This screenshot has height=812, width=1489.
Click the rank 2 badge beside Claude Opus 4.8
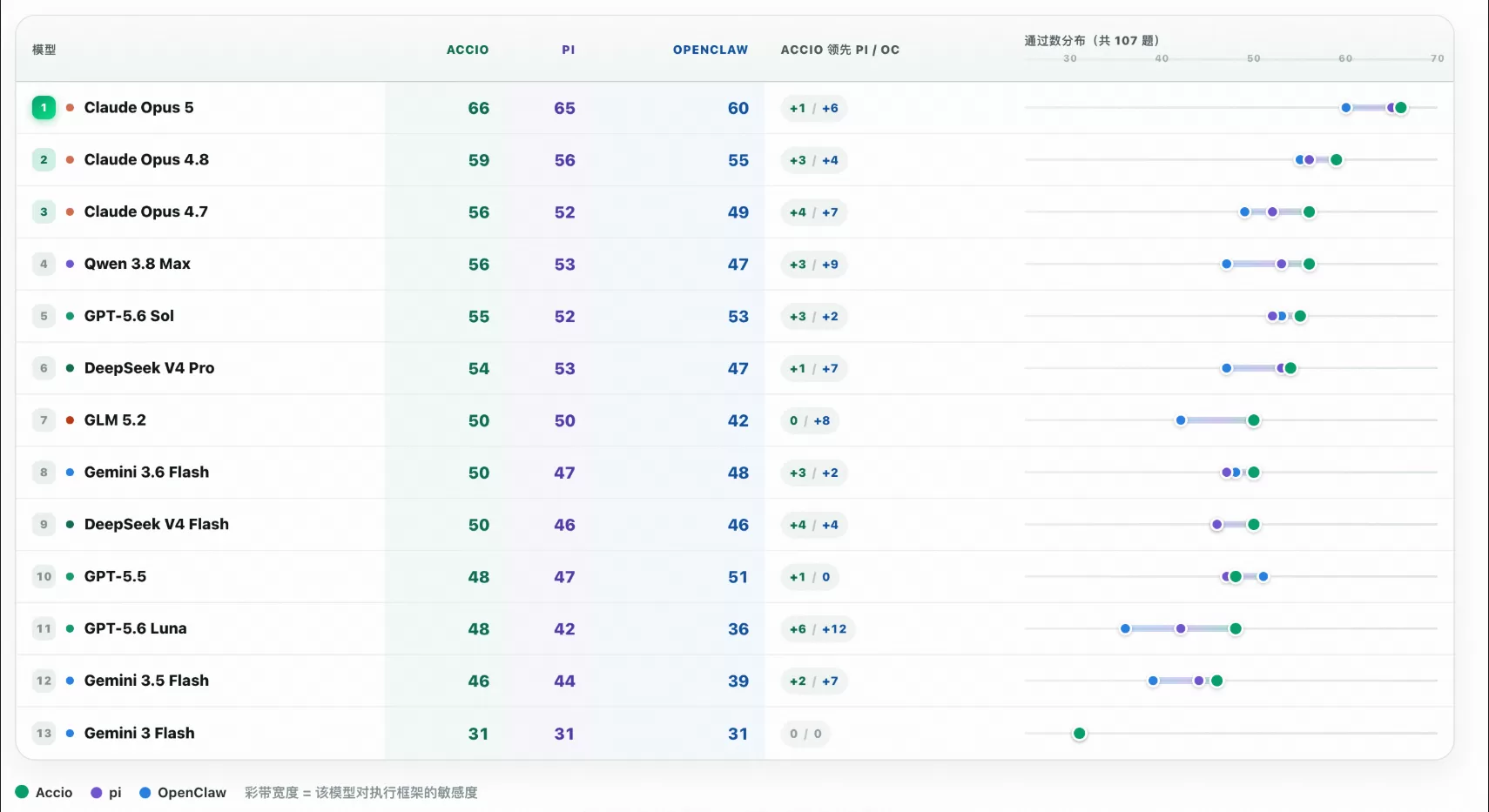[44, 160]
